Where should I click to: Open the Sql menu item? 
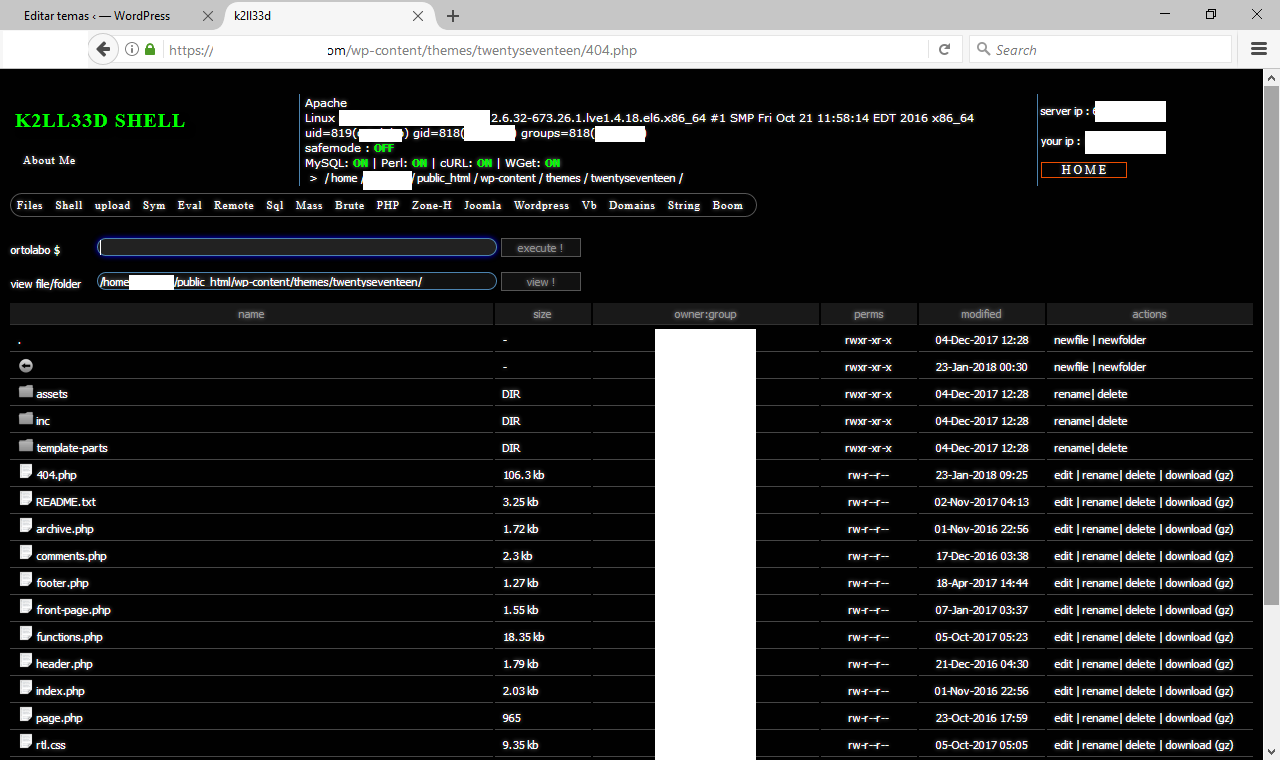coord(275,205)
